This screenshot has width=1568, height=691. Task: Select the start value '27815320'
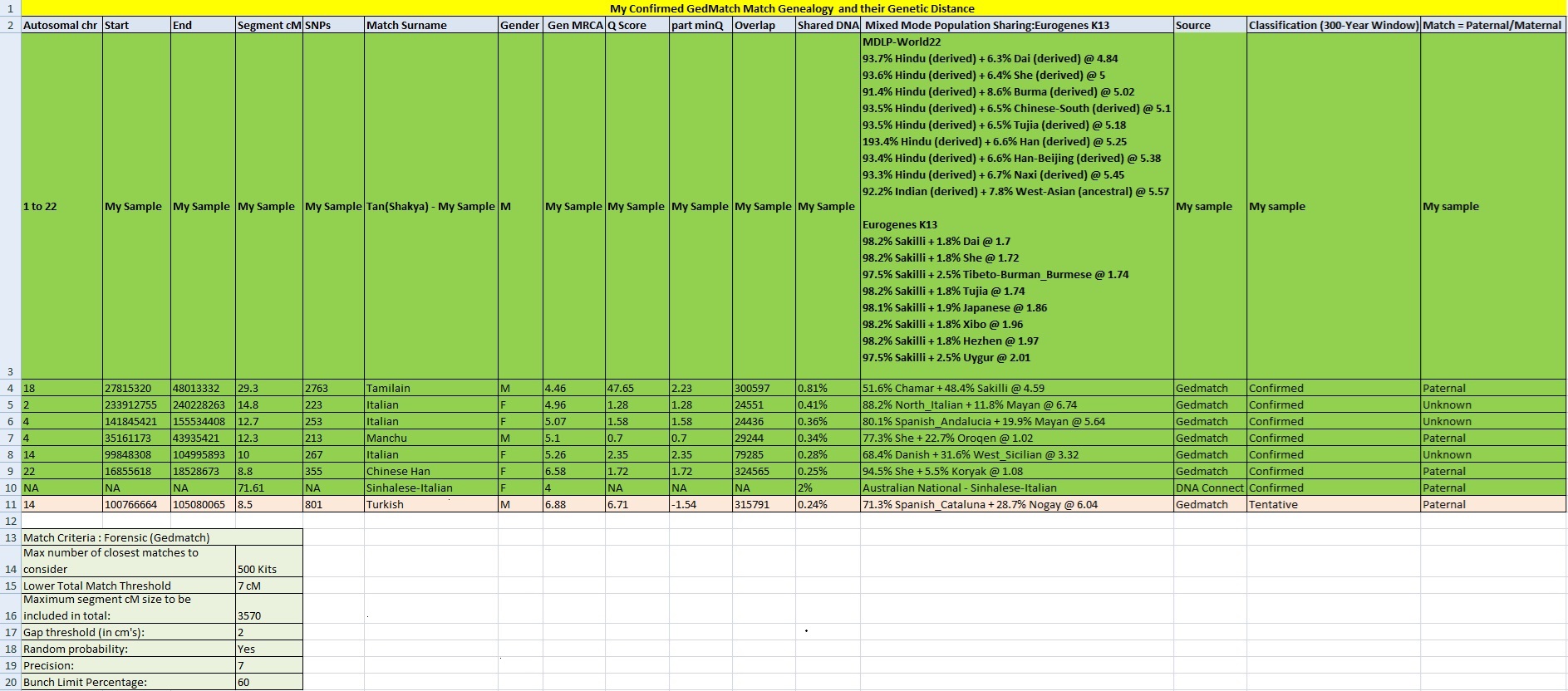click(136, 388)
